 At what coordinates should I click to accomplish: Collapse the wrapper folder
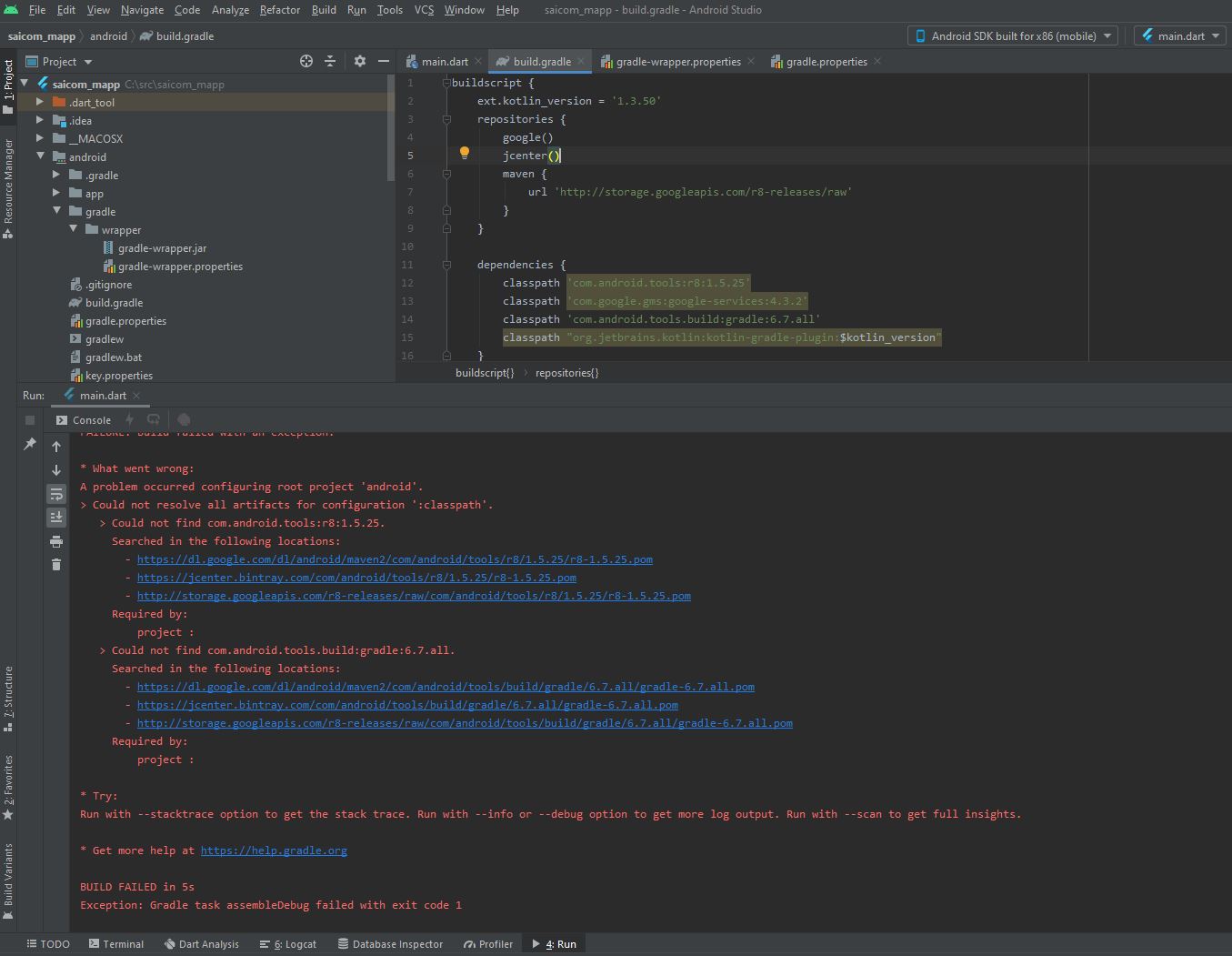point(73,229)
